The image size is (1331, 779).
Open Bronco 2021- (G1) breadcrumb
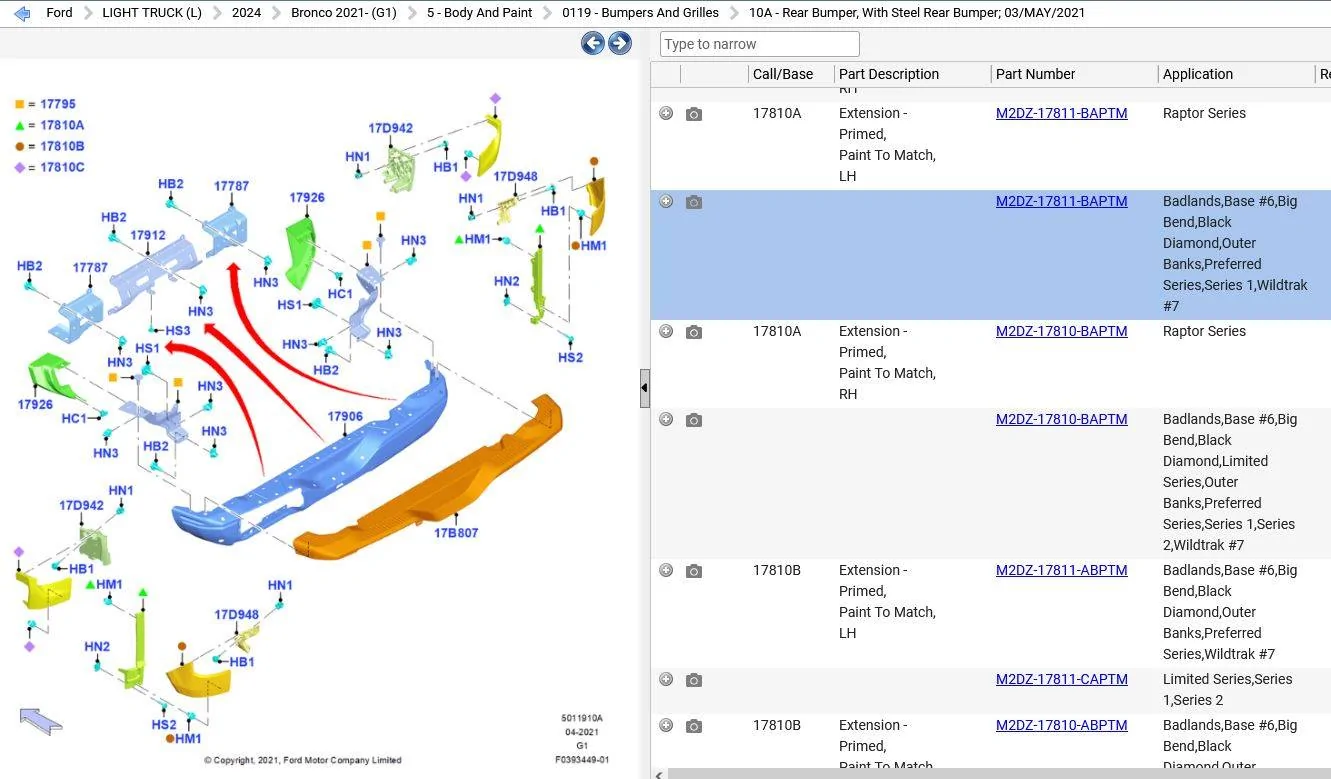tap(344, 13)
